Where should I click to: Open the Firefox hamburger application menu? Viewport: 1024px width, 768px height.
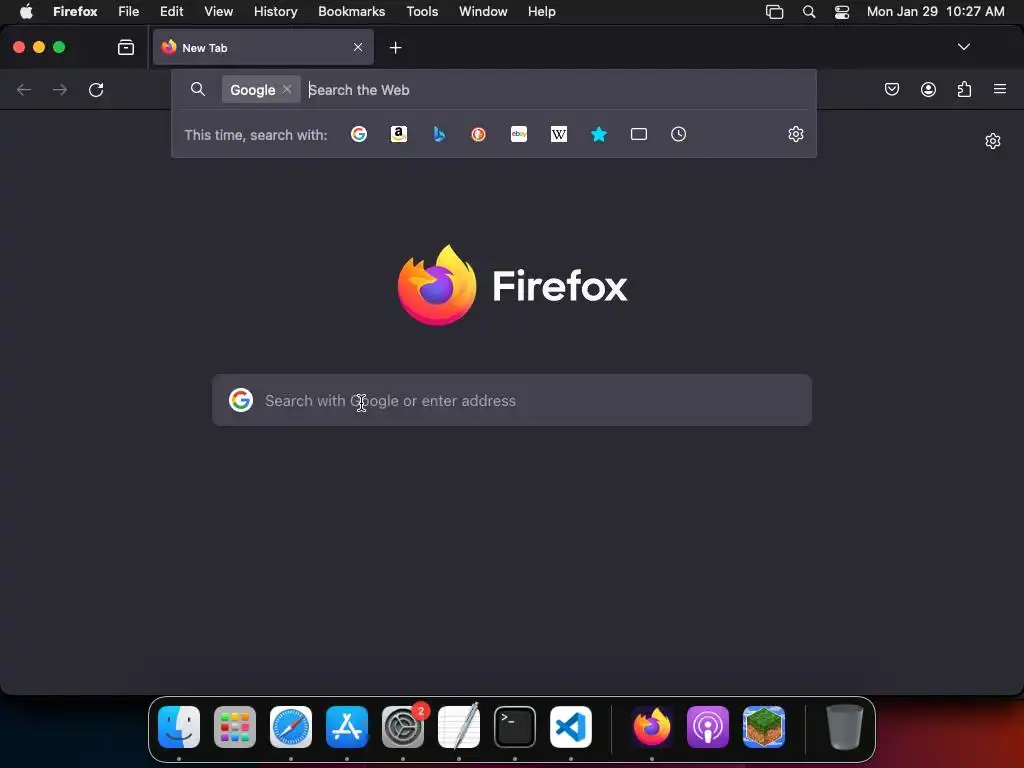point(1000,89)
